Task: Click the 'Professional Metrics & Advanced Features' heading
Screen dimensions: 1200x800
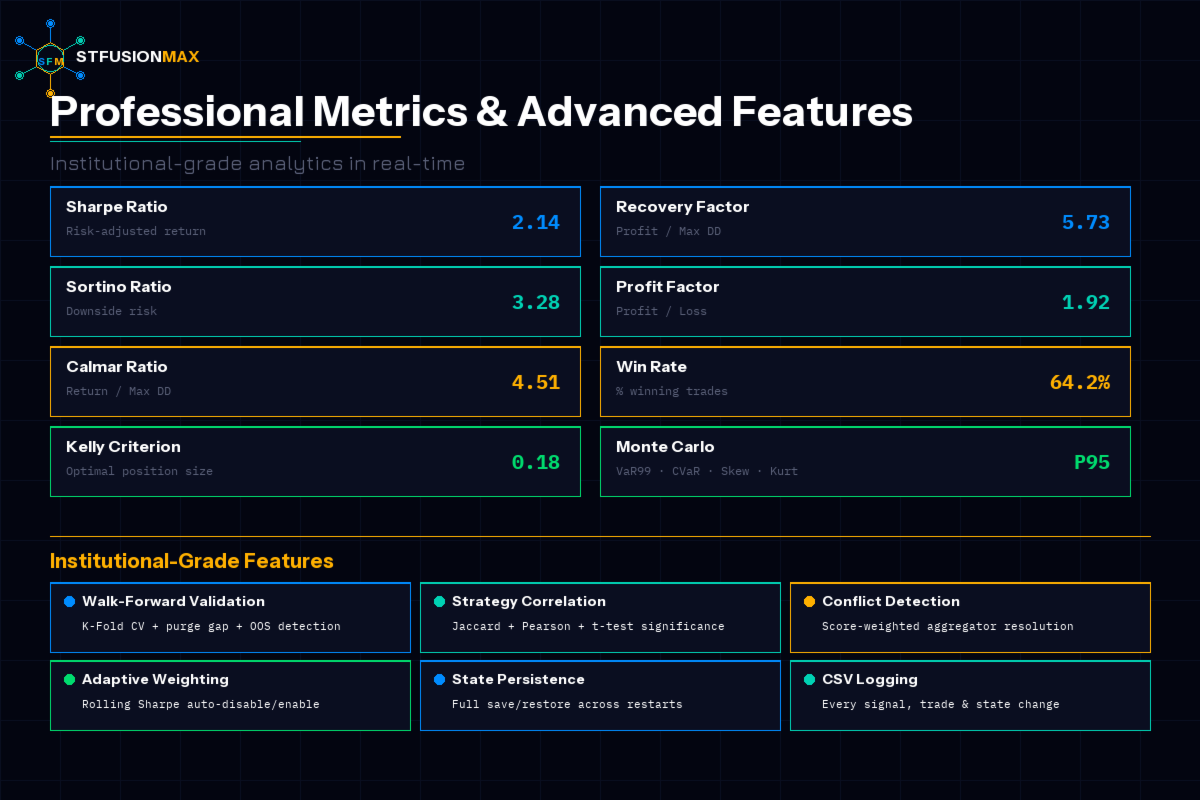Action: (481, 111)
